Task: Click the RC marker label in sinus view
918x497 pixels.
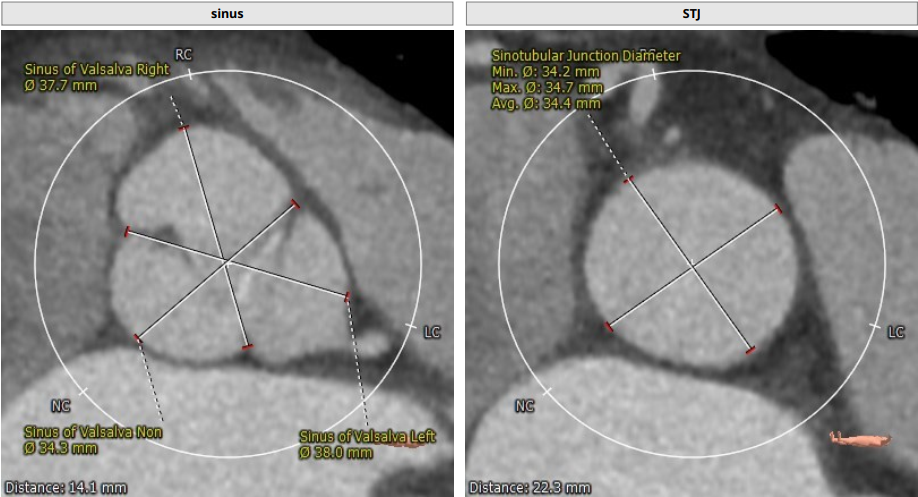Action: coord(183,54)
